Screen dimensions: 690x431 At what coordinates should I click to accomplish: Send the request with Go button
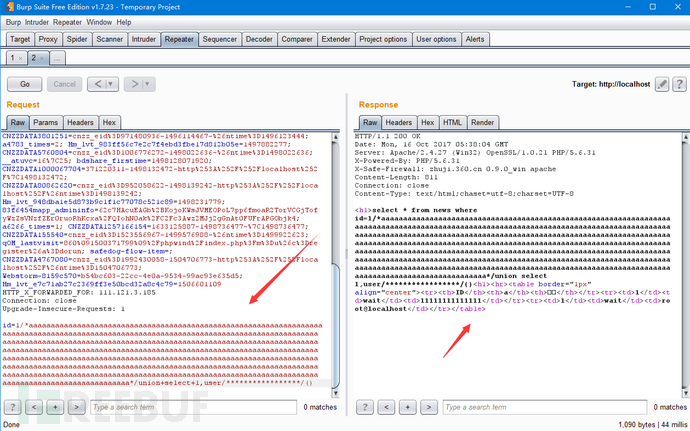25,84
